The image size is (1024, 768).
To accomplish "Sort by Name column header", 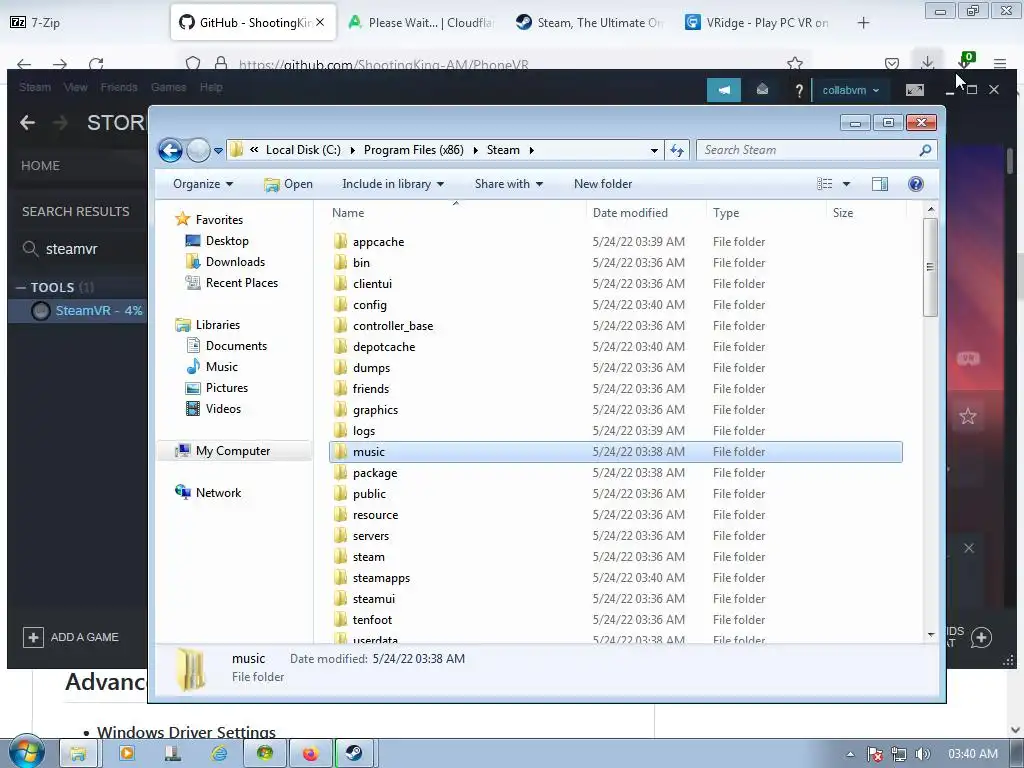I will [x=348, y=213].
